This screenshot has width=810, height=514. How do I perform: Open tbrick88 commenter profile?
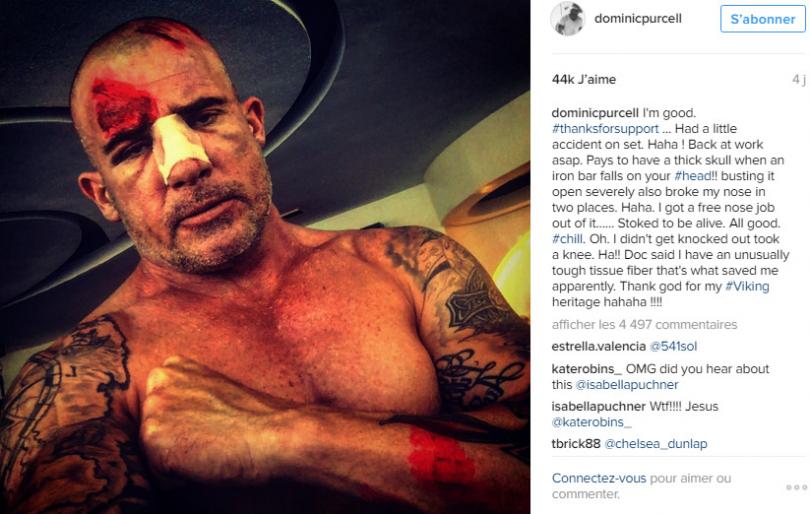576,444
